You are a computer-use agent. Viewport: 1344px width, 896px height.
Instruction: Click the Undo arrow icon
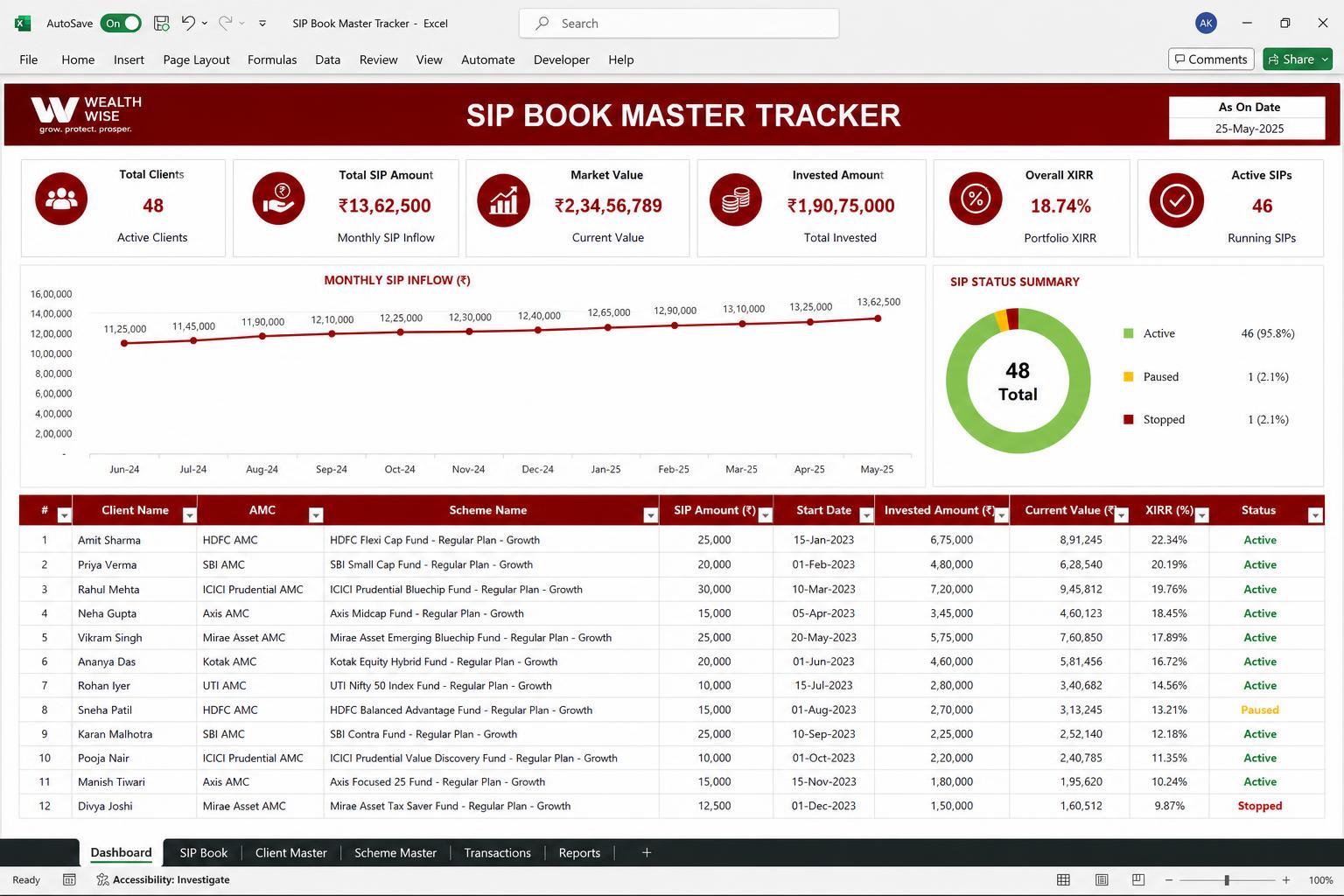[188, 24]
